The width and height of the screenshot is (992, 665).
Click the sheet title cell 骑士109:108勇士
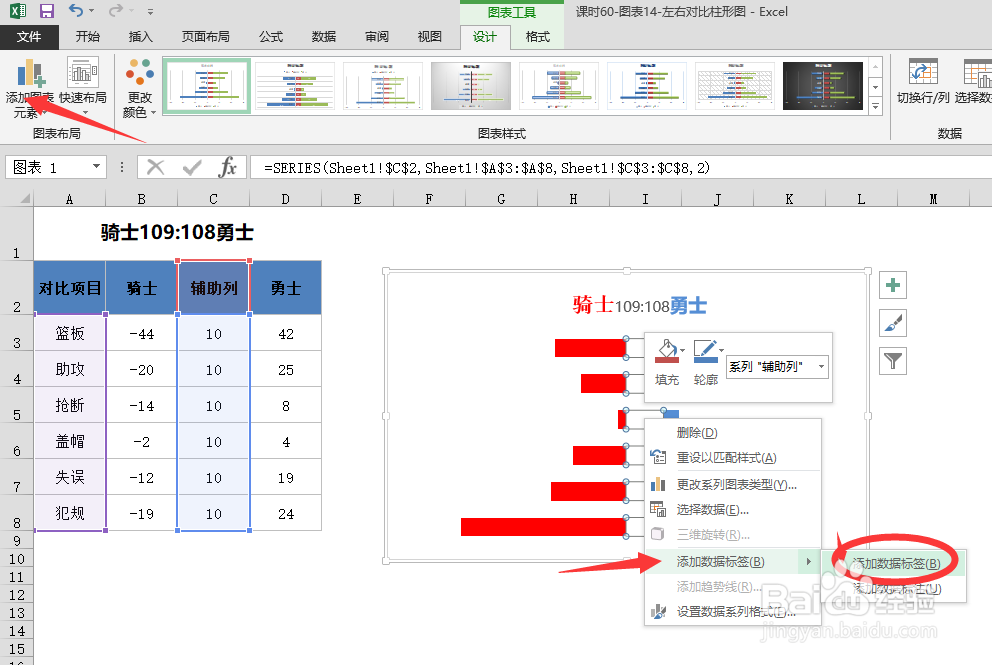tap(177, 232)
